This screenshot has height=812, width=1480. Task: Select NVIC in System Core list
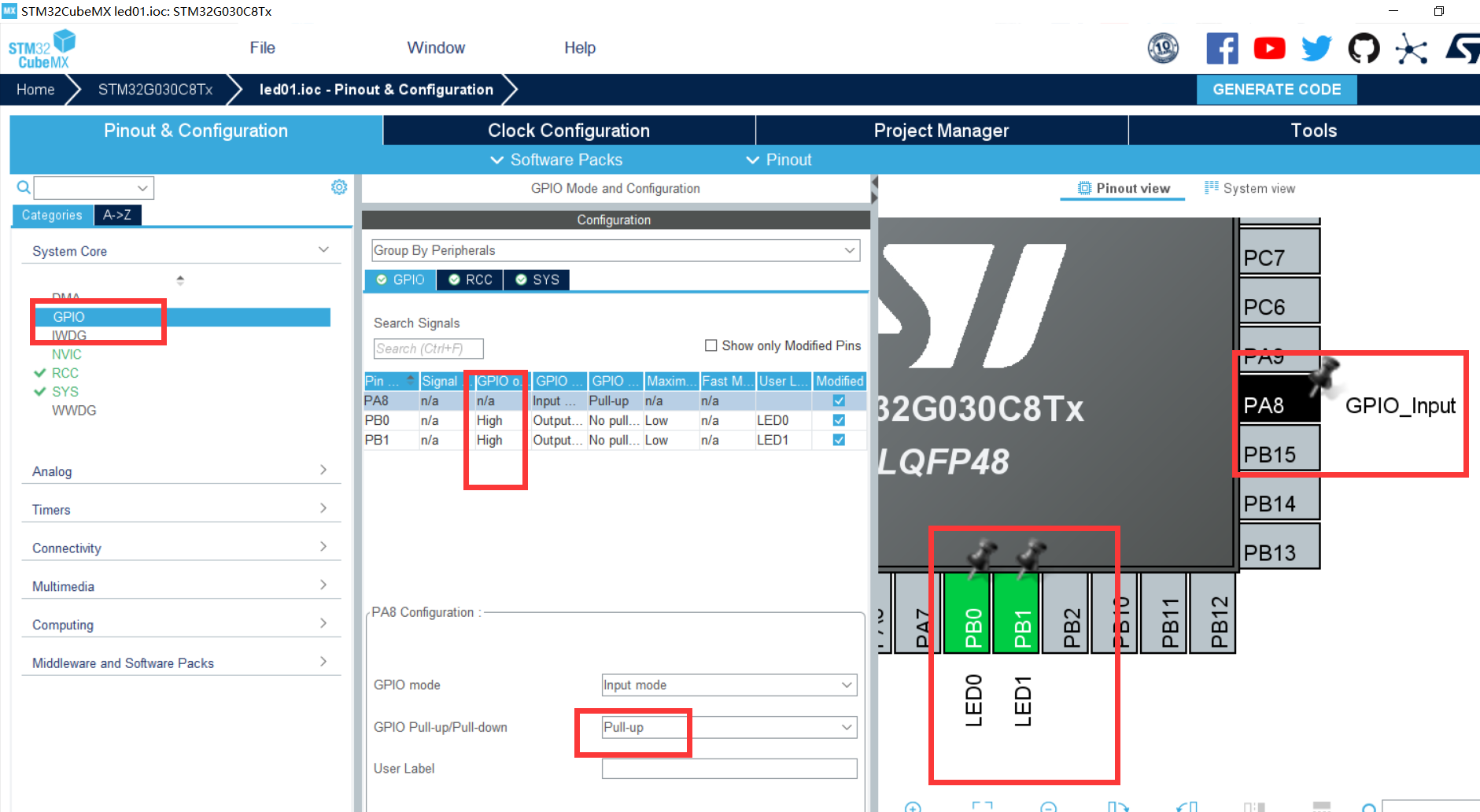[x=67, y=355]
